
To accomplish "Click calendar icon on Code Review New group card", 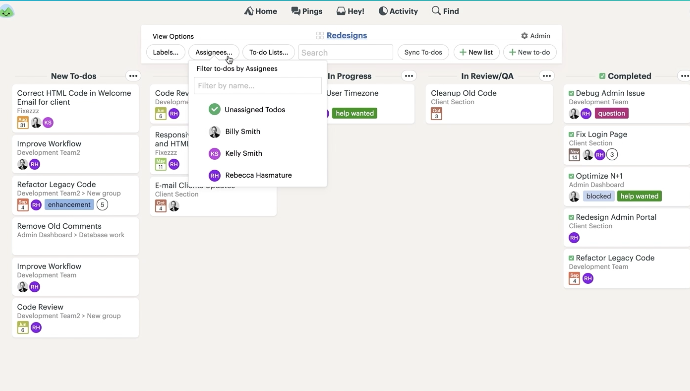I will (23, 328).
